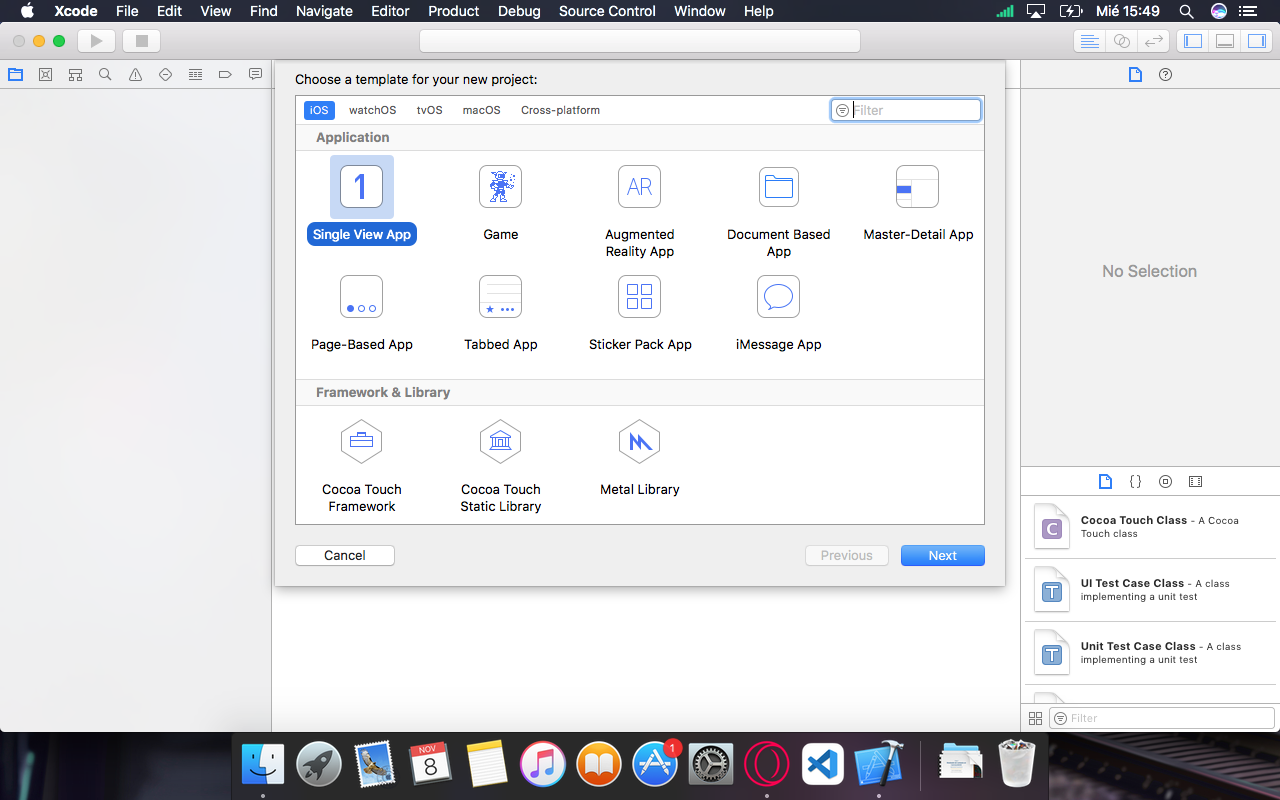Open the Debug menu

click(519, 11)
